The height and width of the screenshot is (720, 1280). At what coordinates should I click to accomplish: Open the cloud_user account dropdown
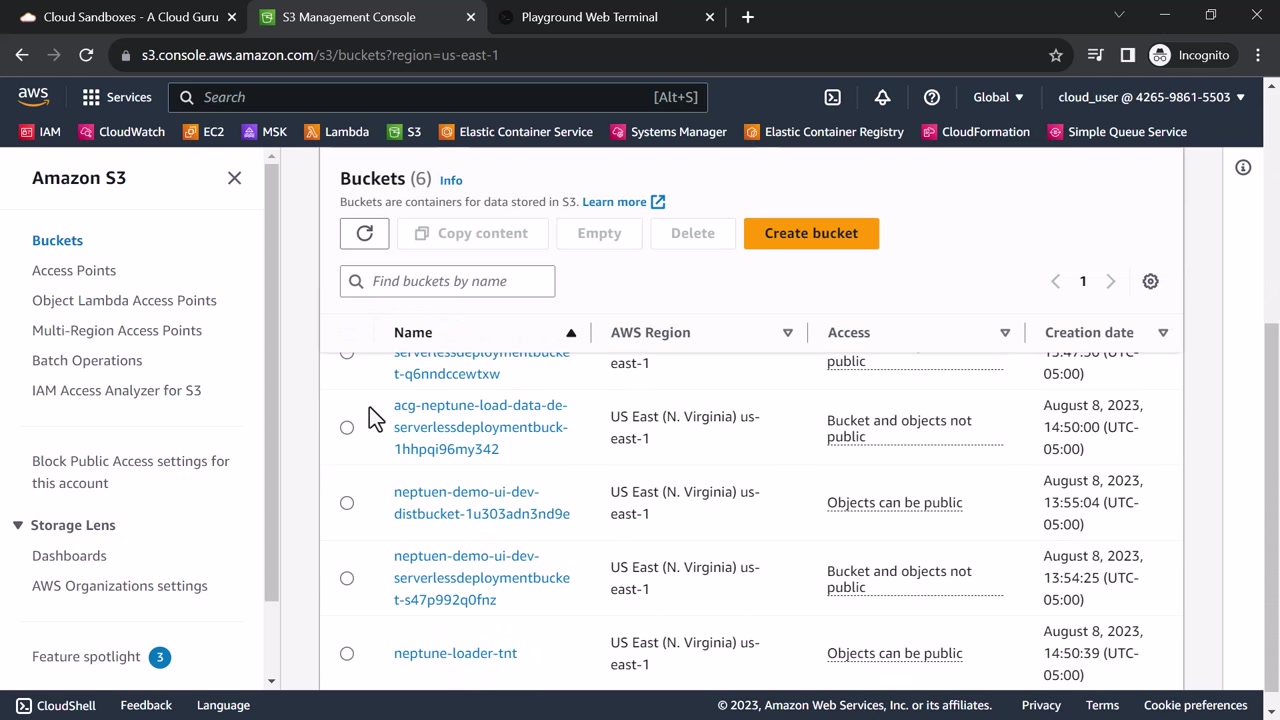click(1151, 97)
